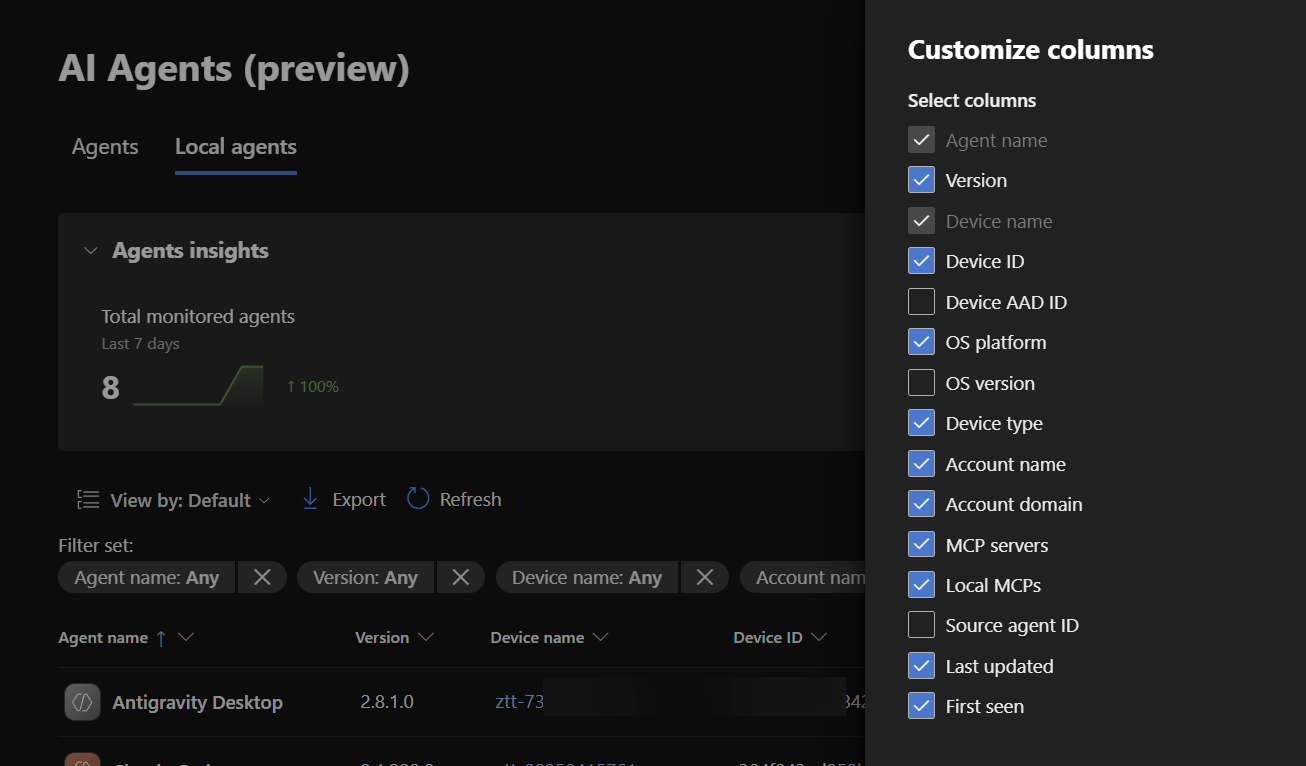The image size is (1306, 766).
Task: Select the Local agents tab
Action: [236, 147]
